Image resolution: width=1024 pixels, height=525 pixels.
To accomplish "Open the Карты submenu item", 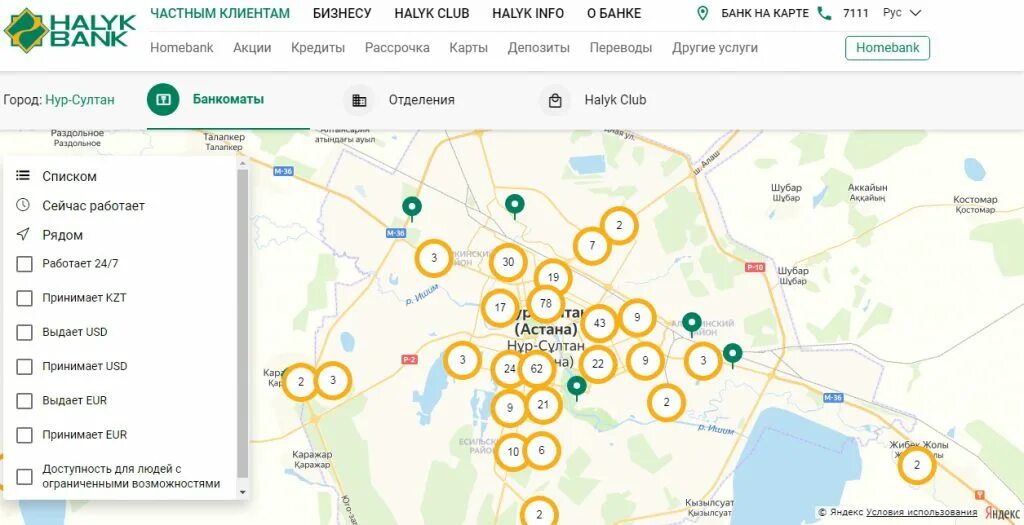I will pos(468,48).
